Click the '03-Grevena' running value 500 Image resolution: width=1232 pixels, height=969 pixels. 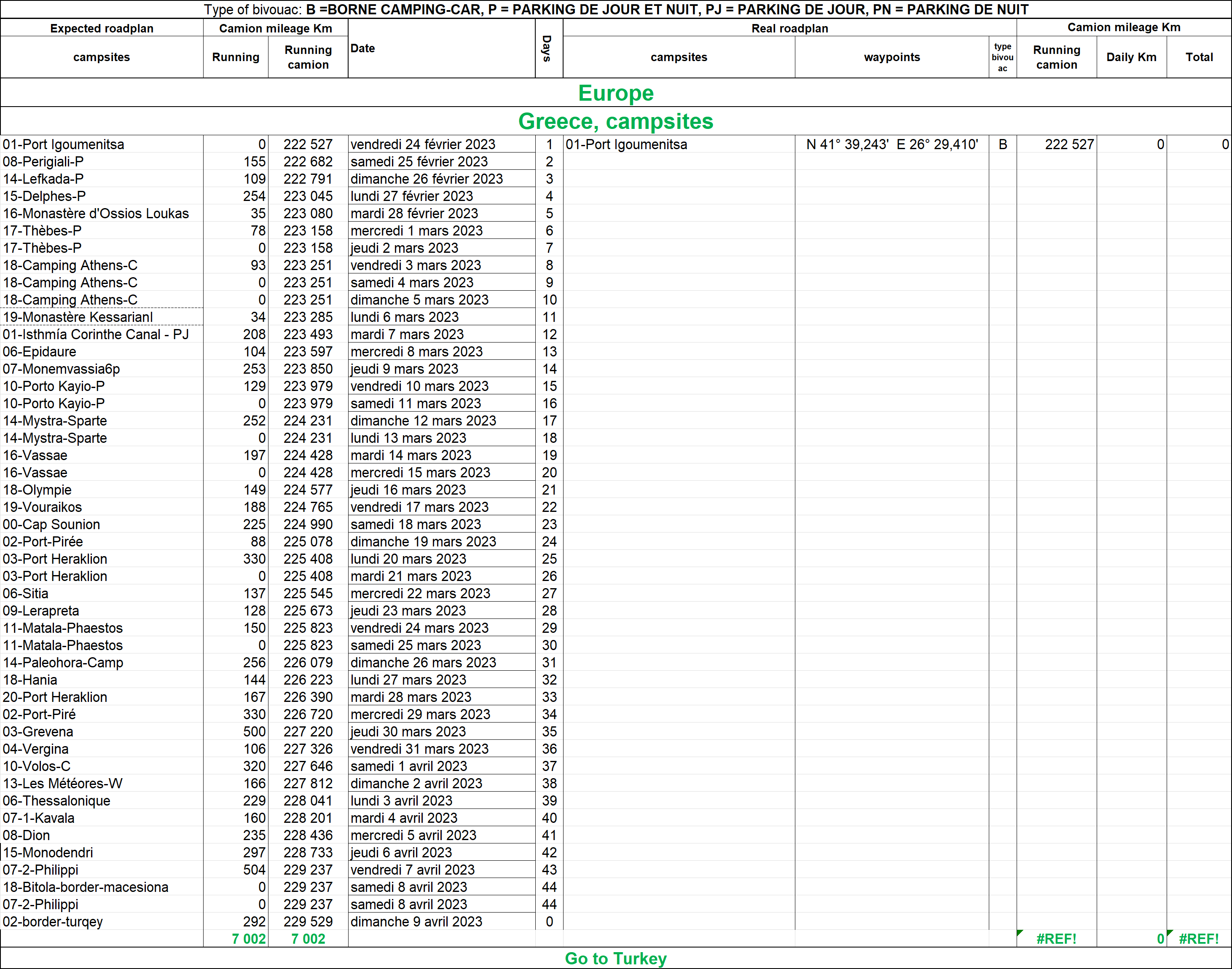pos(254,732)
